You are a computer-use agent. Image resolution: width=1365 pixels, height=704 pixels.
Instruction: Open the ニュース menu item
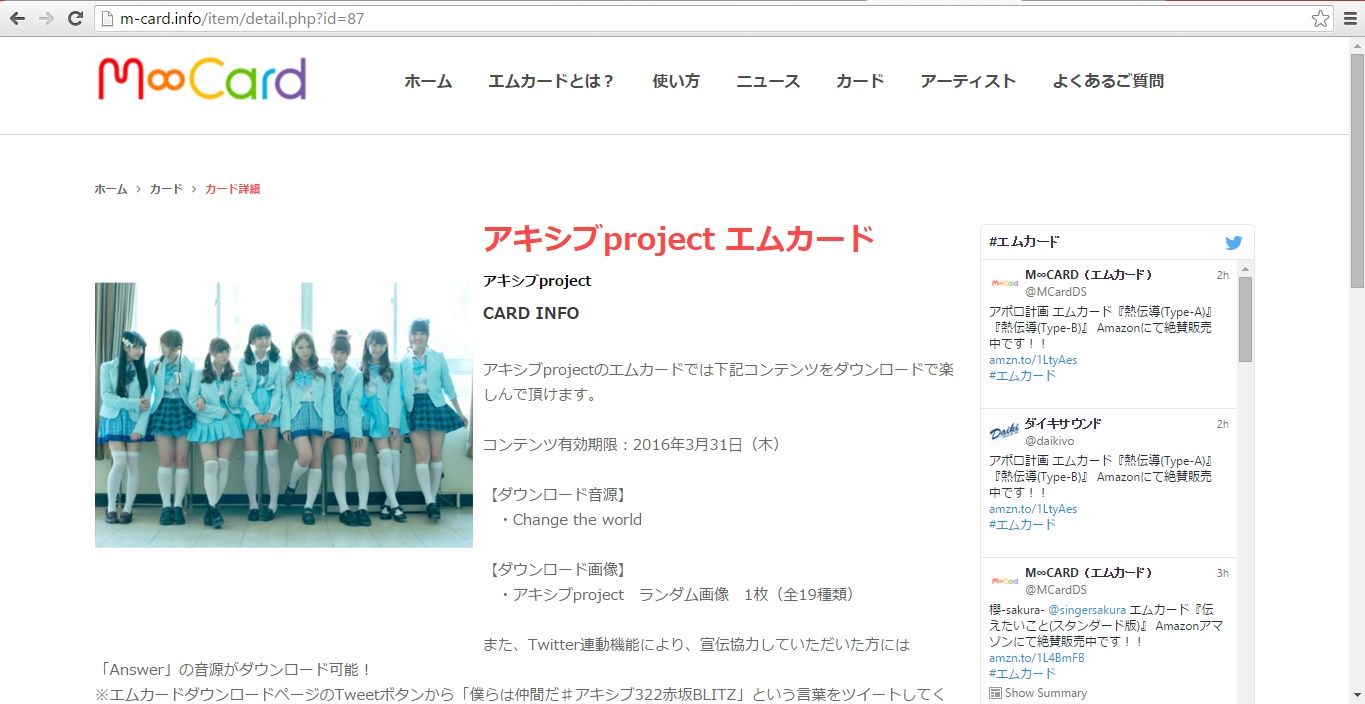pos(768,81)
